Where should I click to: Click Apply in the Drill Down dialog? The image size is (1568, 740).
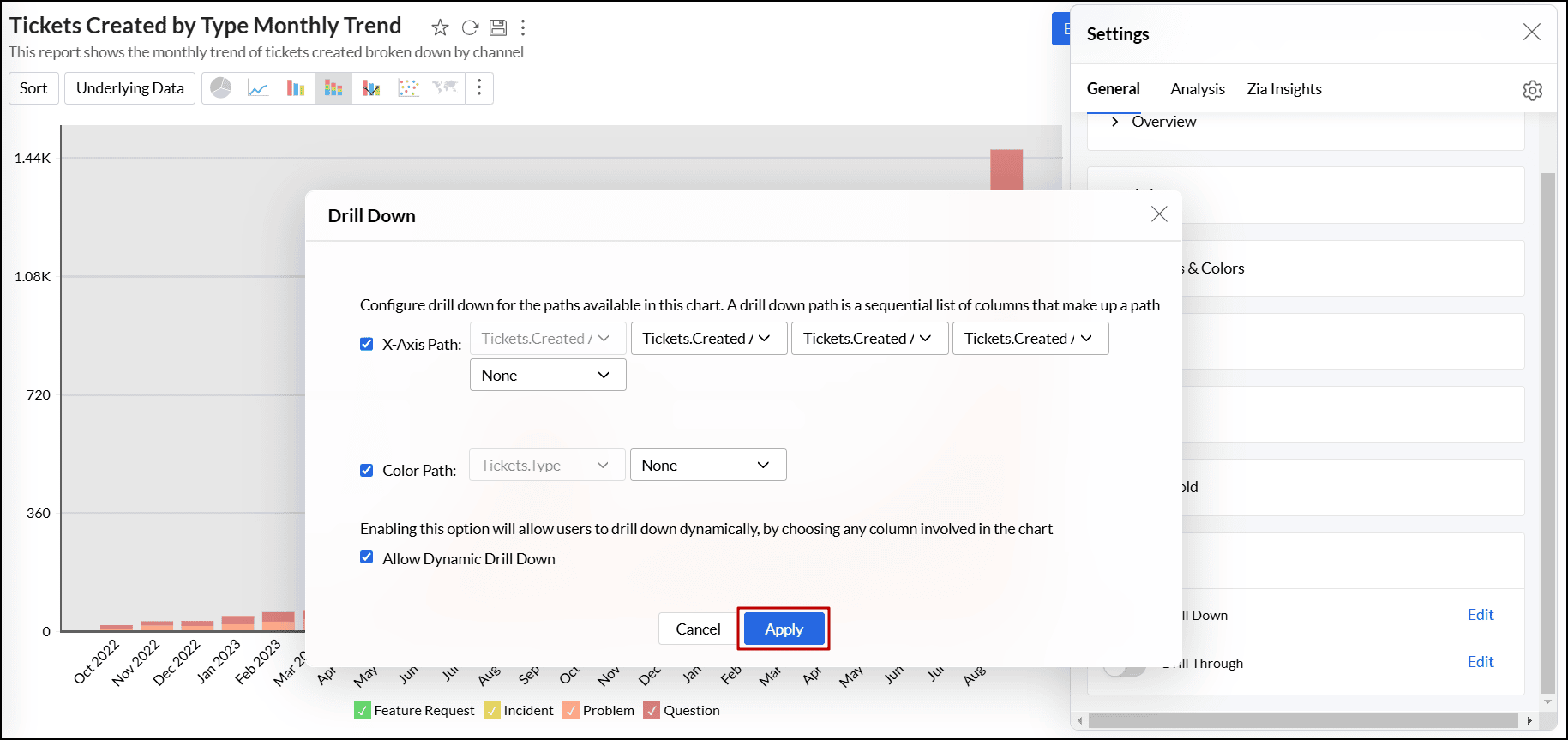(x=784, y=629)
